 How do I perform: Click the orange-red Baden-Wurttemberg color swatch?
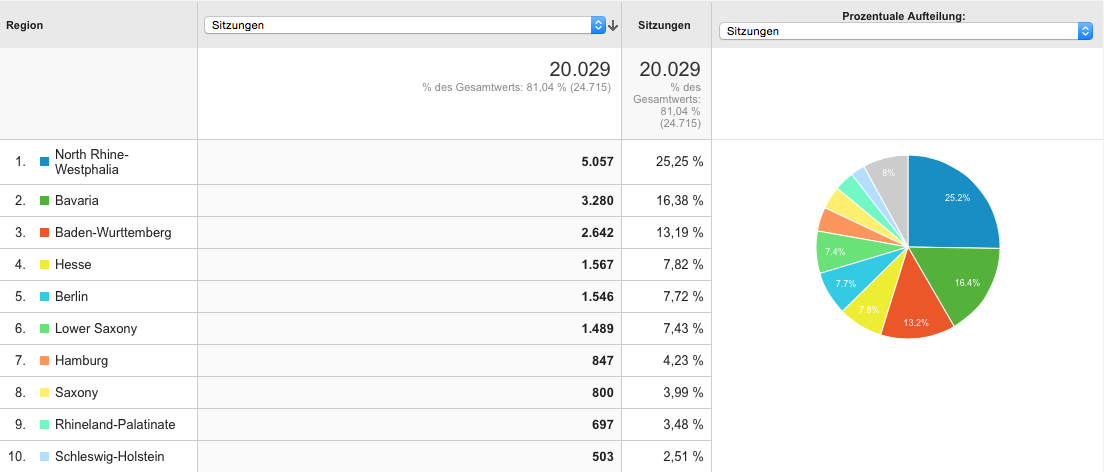pos(44,232)
